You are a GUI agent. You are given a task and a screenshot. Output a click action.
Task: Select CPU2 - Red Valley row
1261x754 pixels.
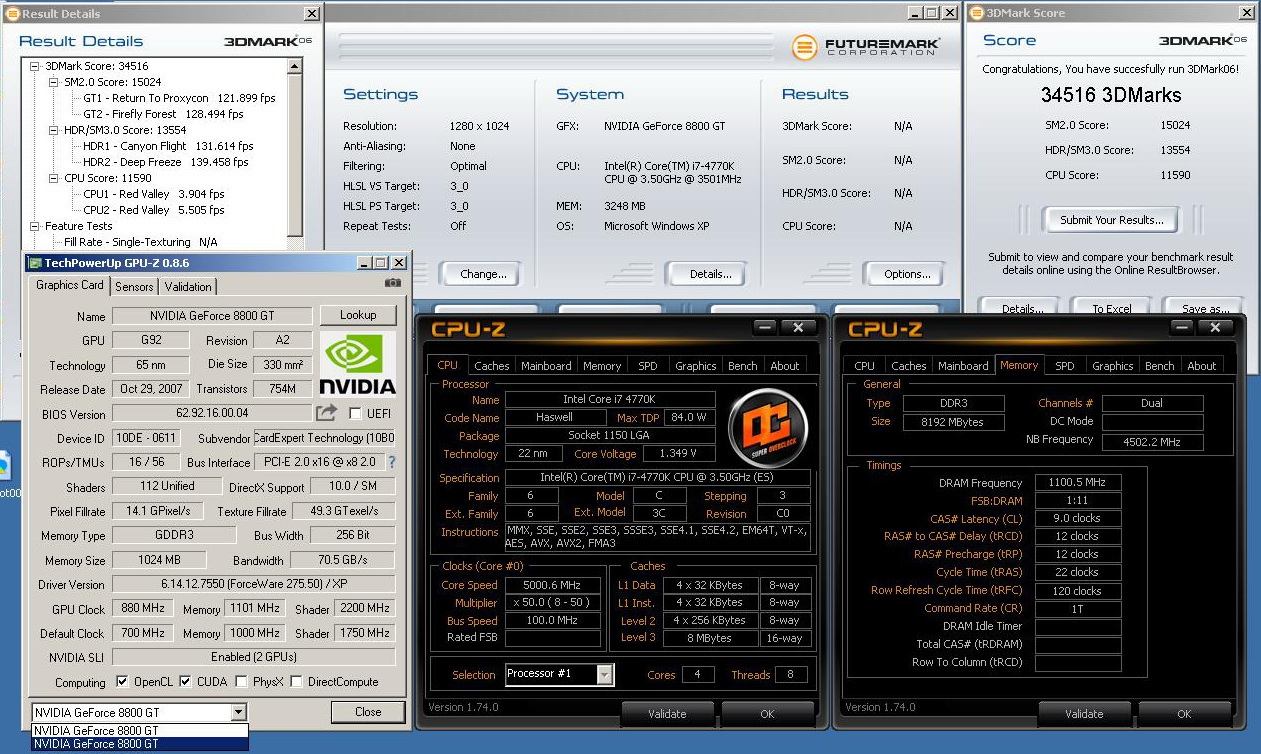154,210
